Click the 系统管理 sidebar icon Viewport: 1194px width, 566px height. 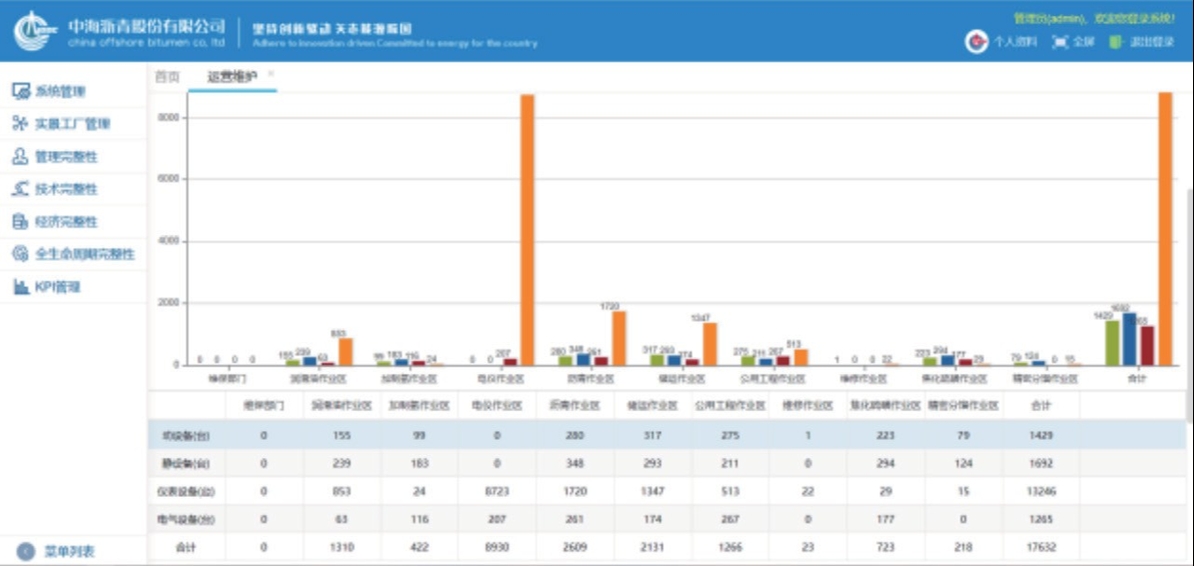click(x=21, y=92)
